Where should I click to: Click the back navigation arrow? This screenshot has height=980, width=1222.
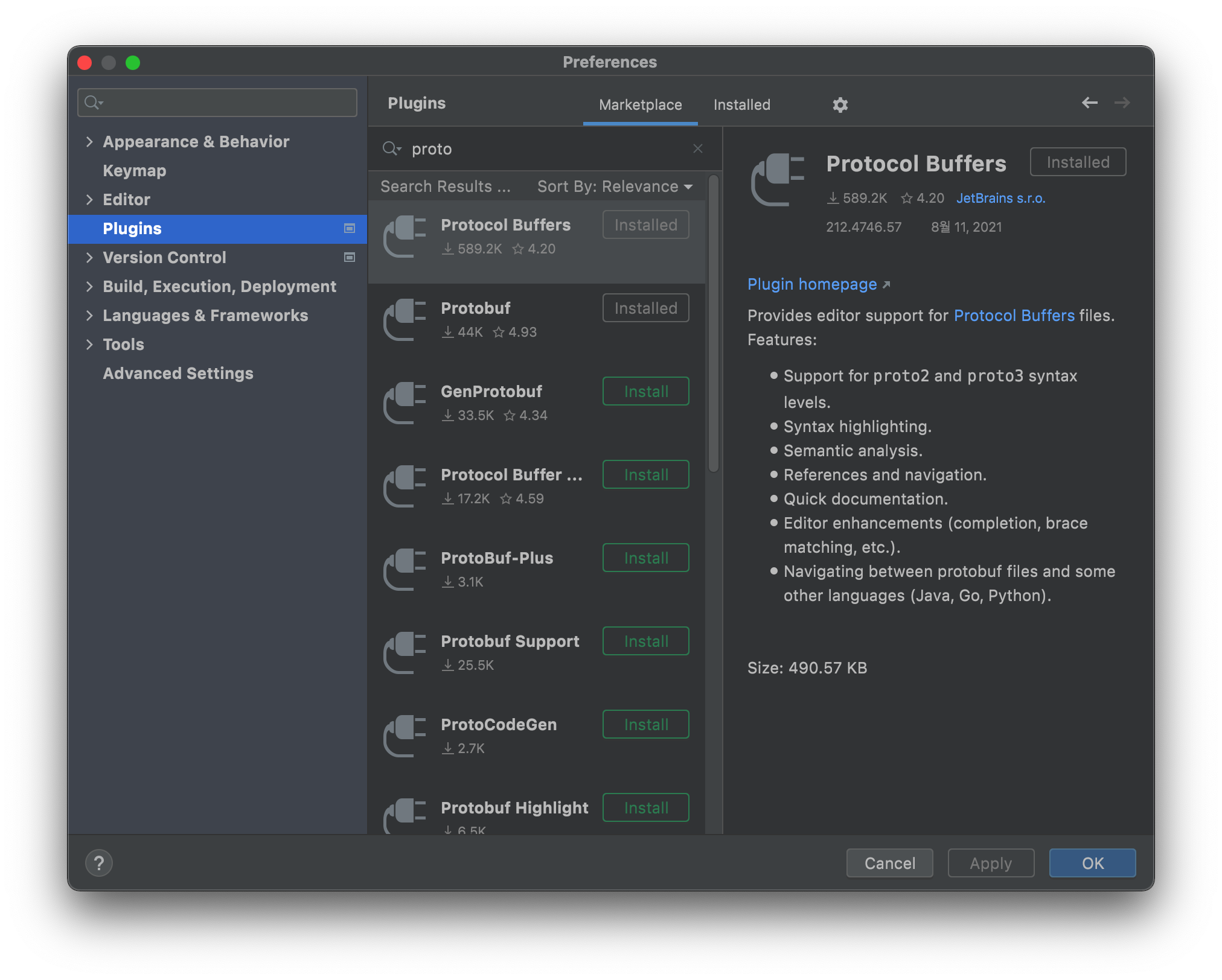click(1089, 103)
